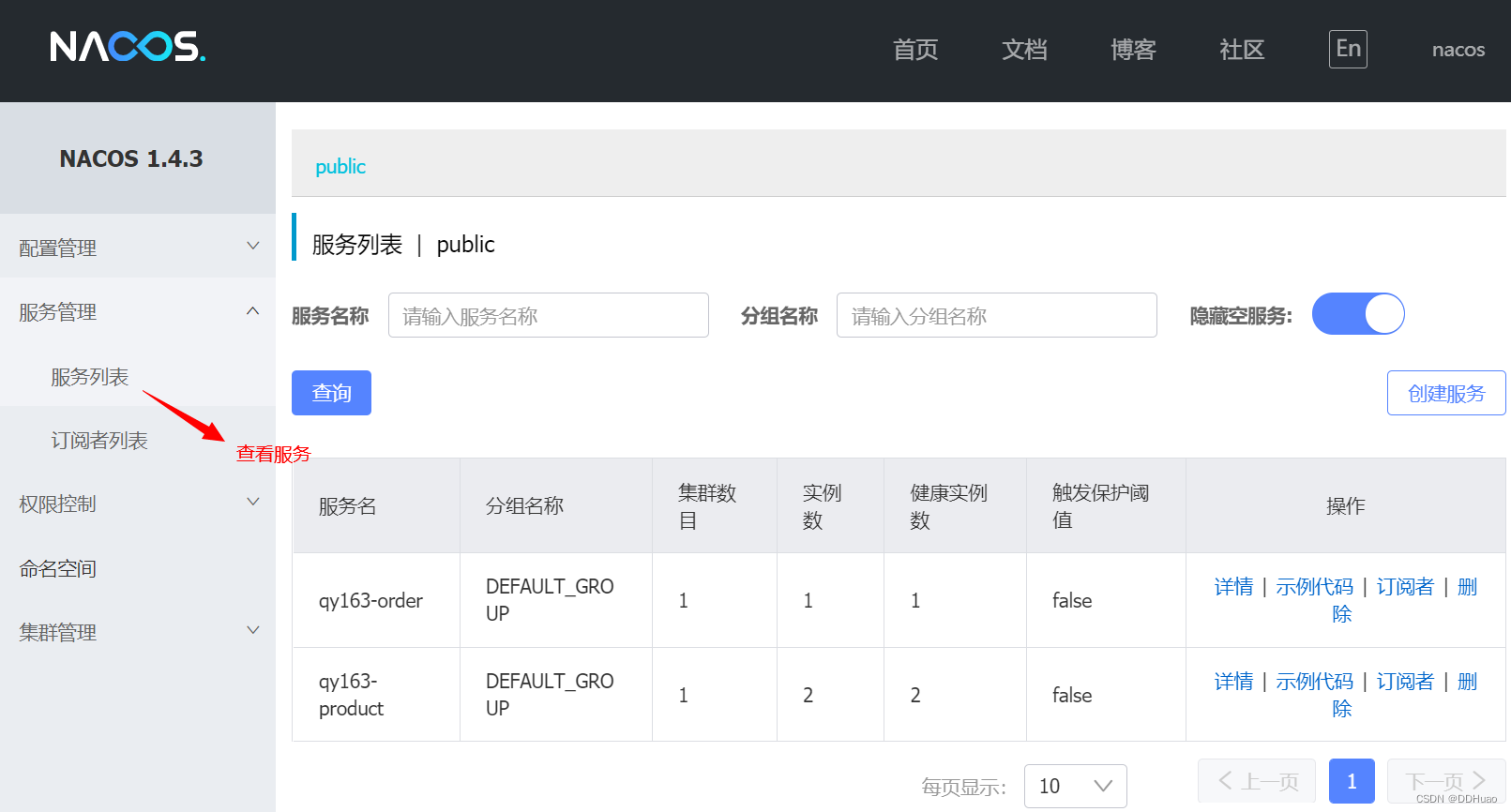The image size is (1511, 812).
Task: Expand the 权限控制 sidebar section
Action: coord(138,504)
